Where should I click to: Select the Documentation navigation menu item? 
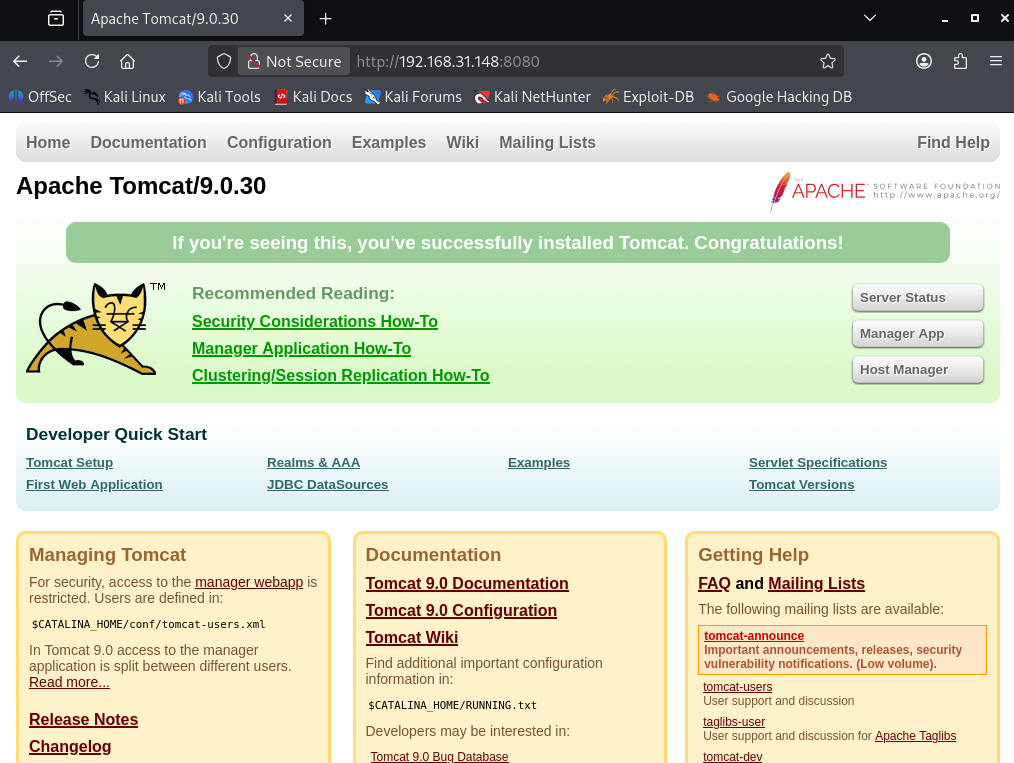[148, 142]
